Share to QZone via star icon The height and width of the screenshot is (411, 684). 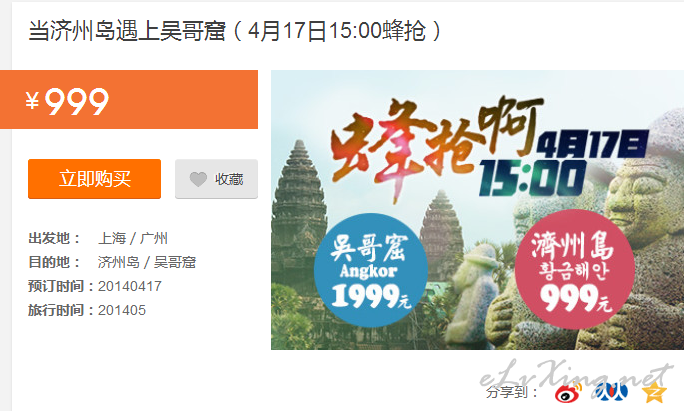(654, 391)
